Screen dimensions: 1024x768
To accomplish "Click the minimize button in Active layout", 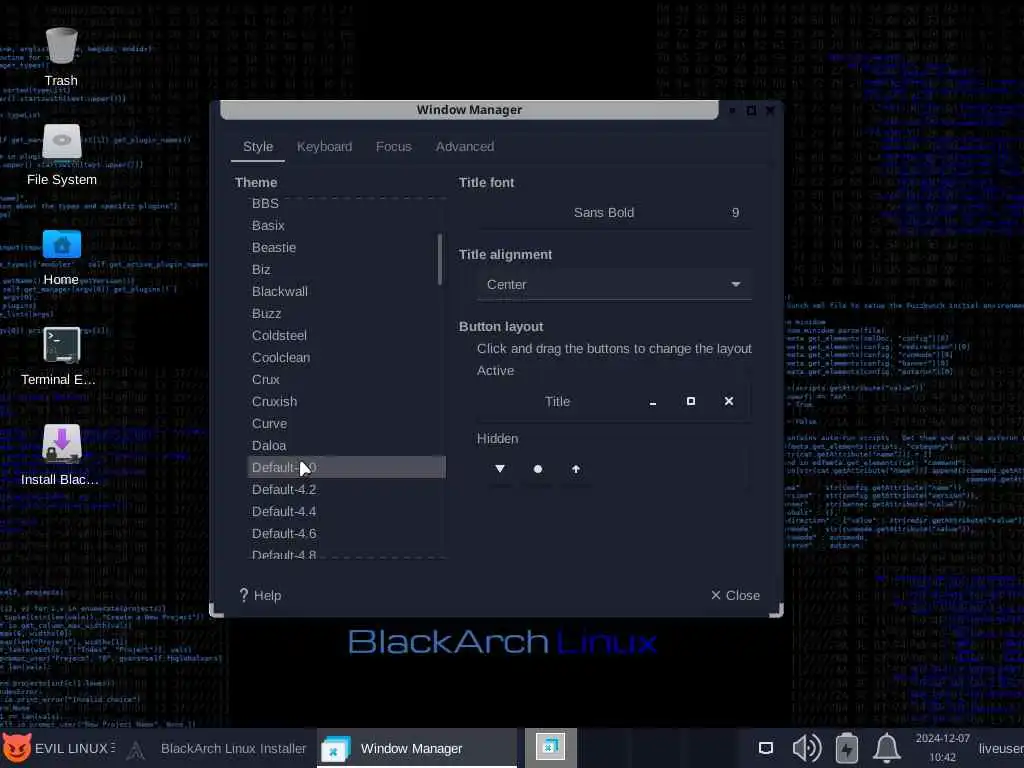I will click(x=652, y=402).
